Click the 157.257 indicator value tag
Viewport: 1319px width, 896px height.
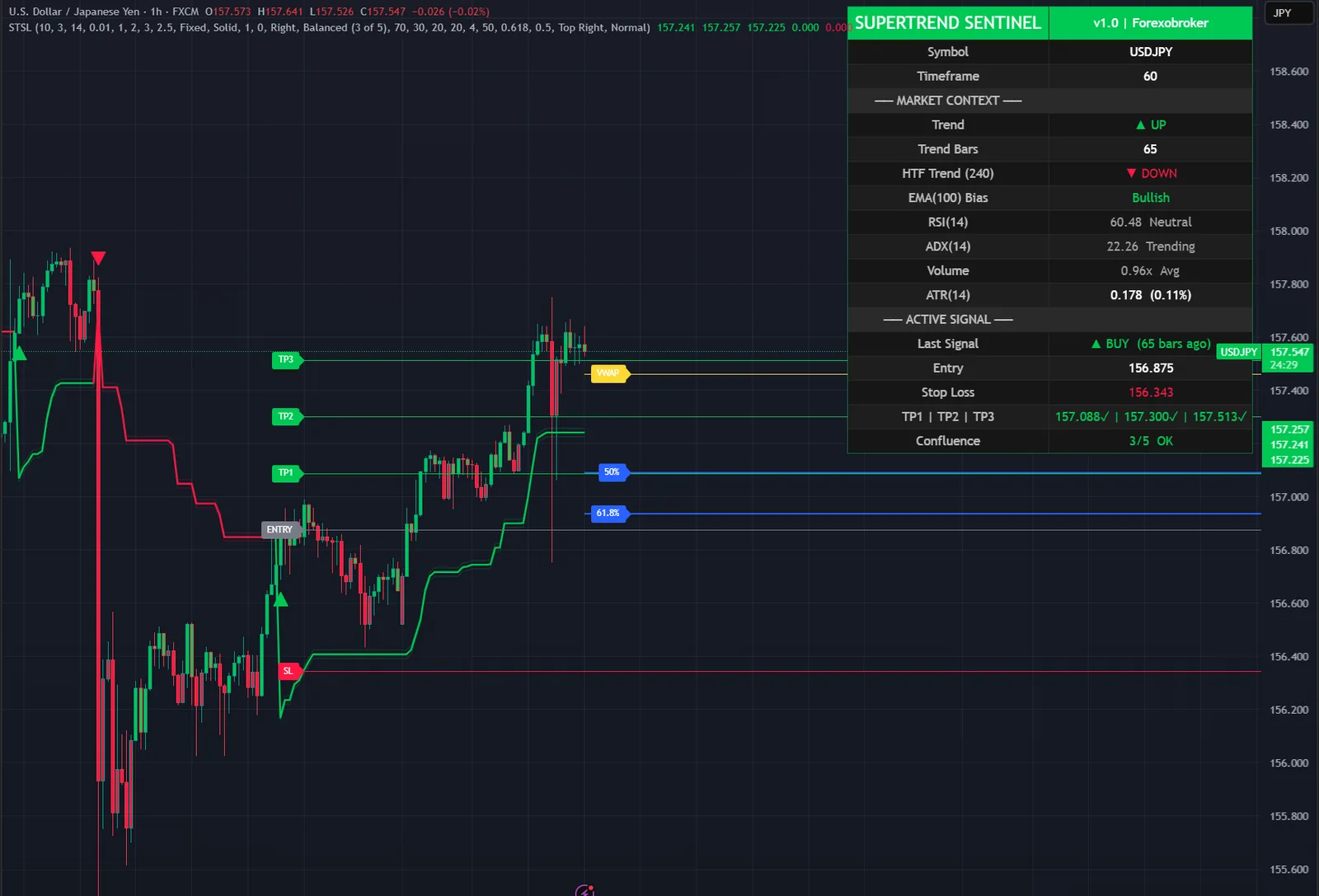pos(1289,429)
